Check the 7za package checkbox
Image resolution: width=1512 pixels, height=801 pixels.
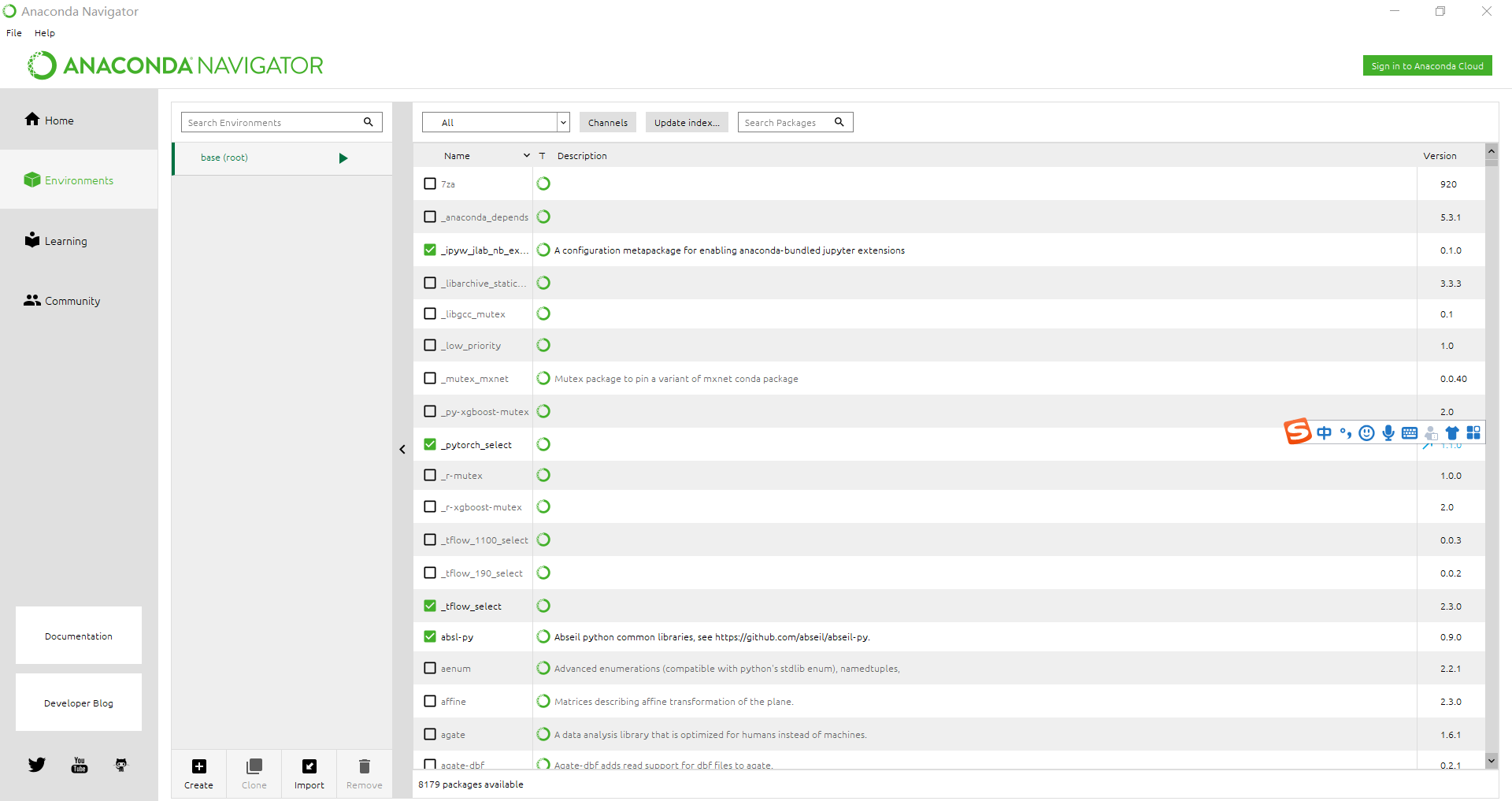(x=430, y=184)
